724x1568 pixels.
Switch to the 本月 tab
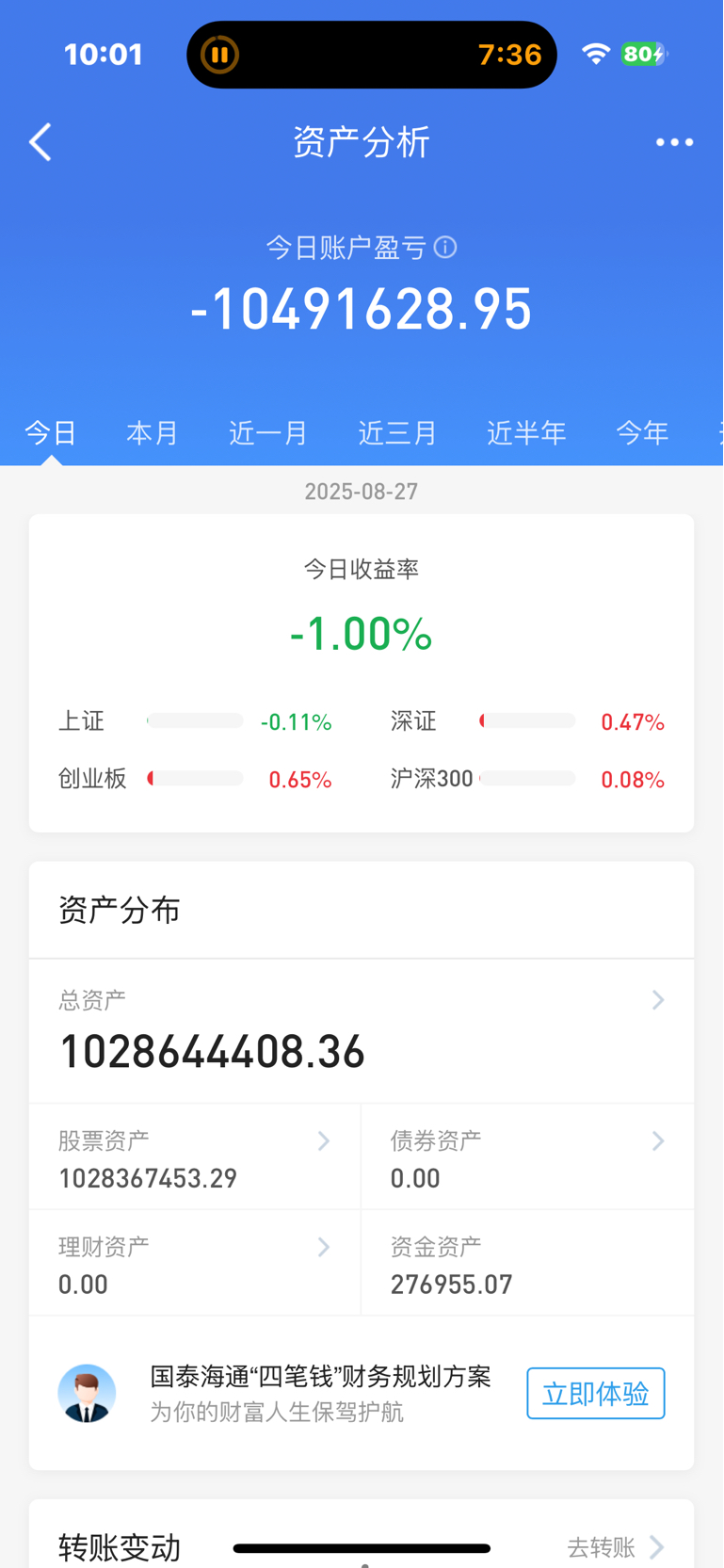coord(153,433)
